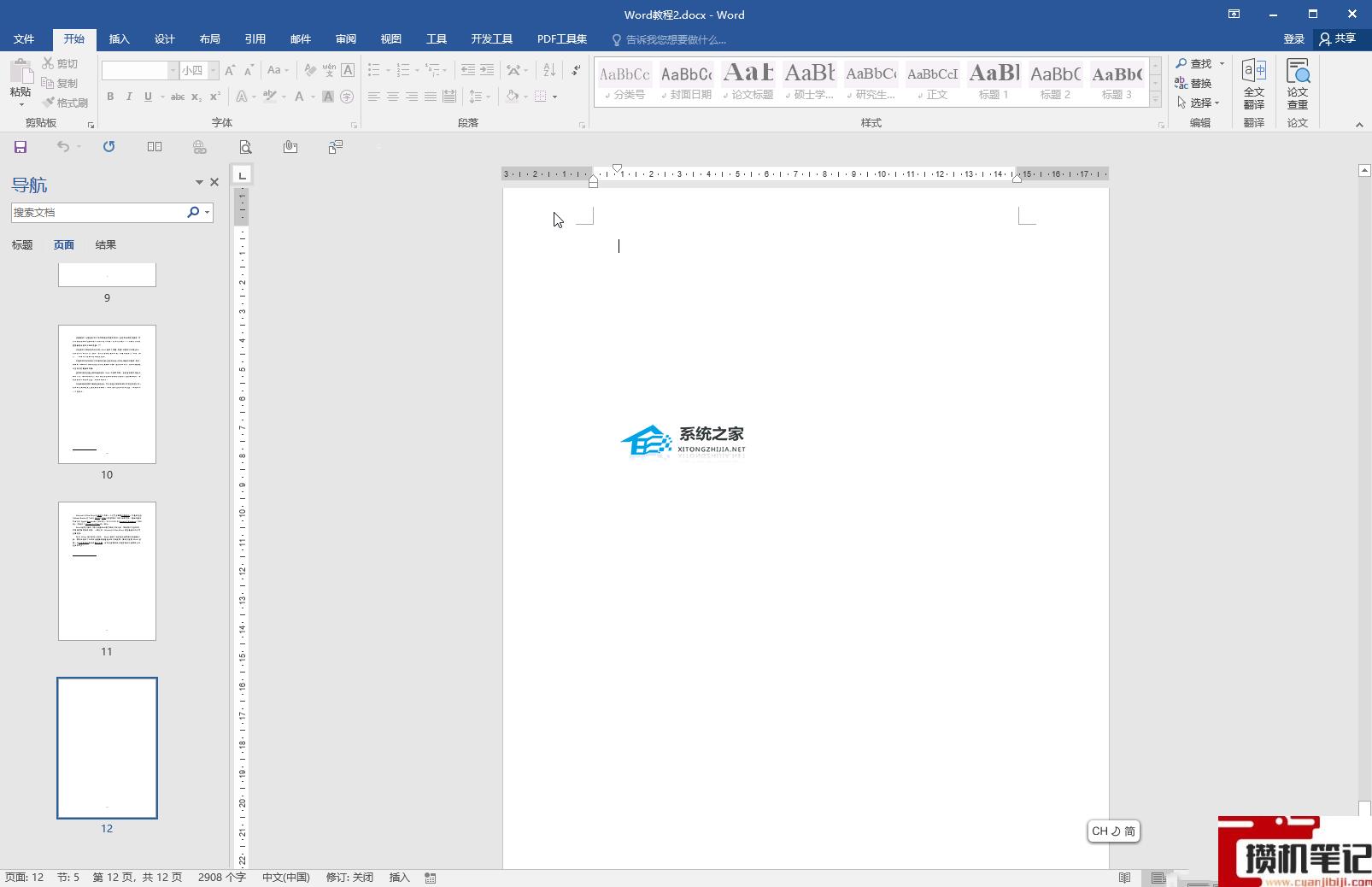Screen dimensions: 1372x887
Task: Toggle Align Right paragraph alignment
Action: [412, 97]
